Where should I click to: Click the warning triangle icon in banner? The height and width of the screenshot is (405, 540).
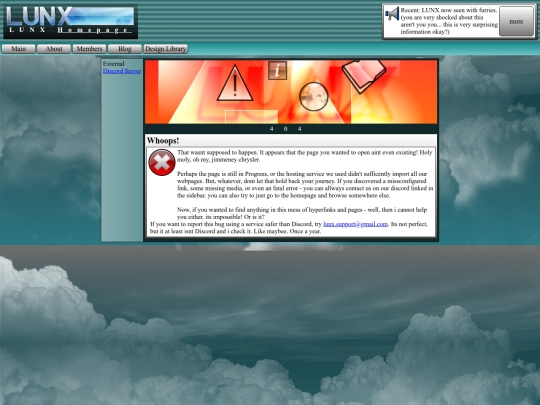[235, 83]
